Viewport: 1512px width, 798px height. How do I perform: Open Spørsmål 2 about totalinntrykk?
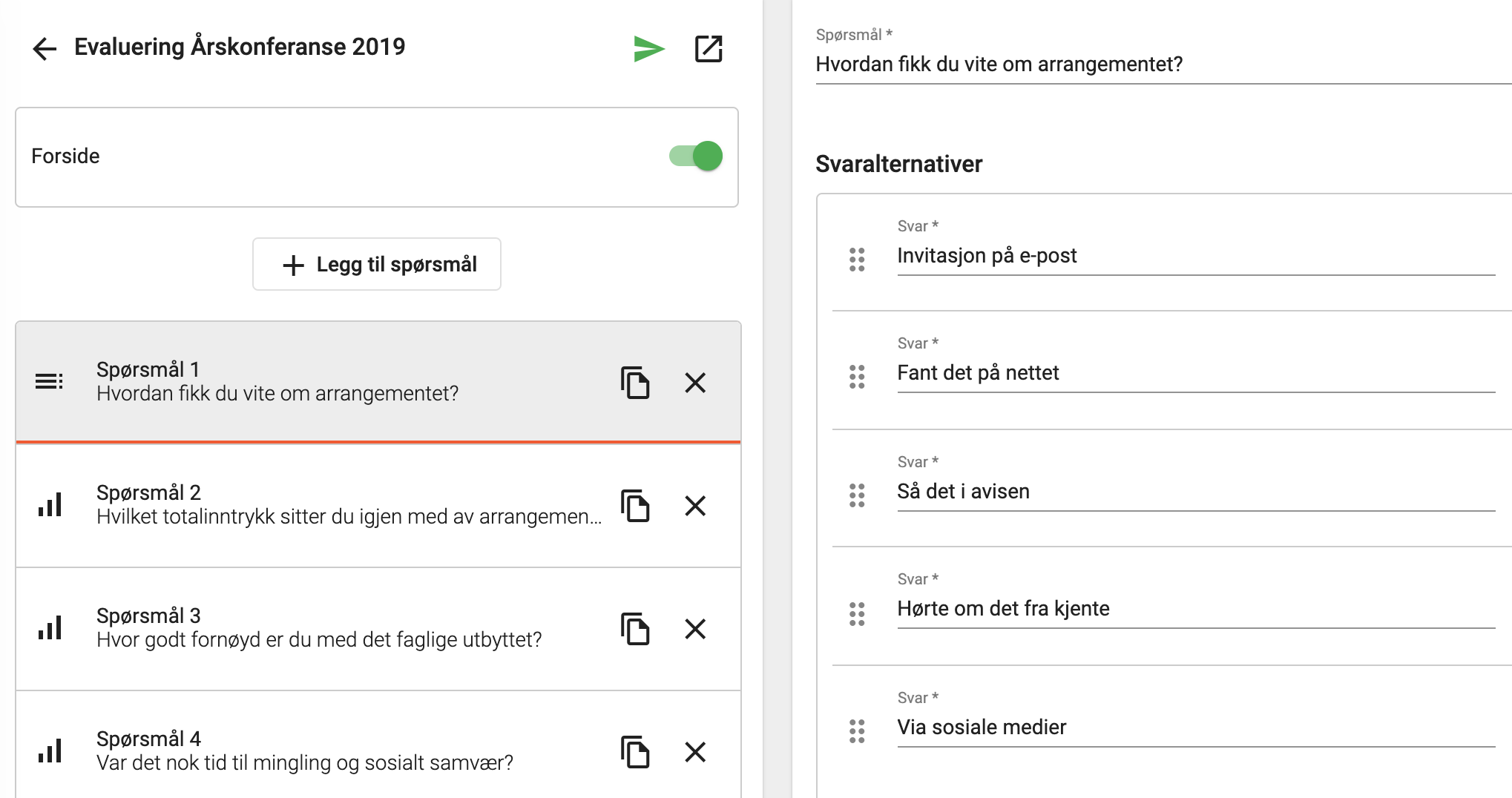coord(378,506)
